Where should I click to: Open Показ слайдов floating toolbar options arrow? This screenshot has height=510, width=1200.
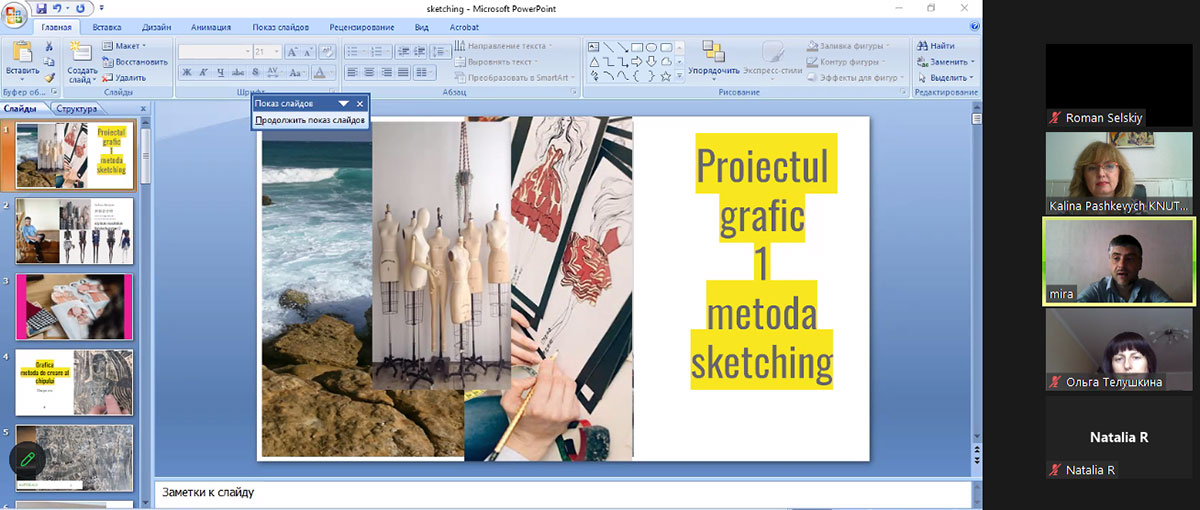(x=343, y=103)
